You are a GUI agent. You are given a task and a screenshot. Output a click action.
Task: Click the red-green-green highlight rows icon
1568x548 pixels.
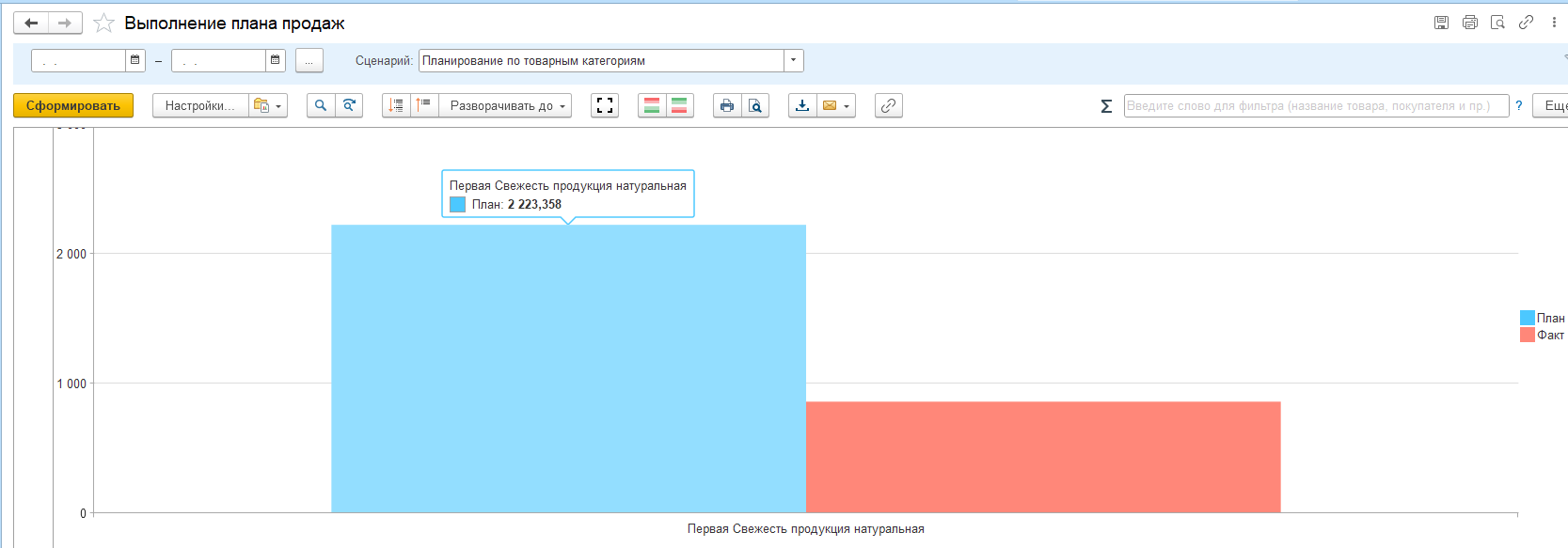click(x=652, y=105)
